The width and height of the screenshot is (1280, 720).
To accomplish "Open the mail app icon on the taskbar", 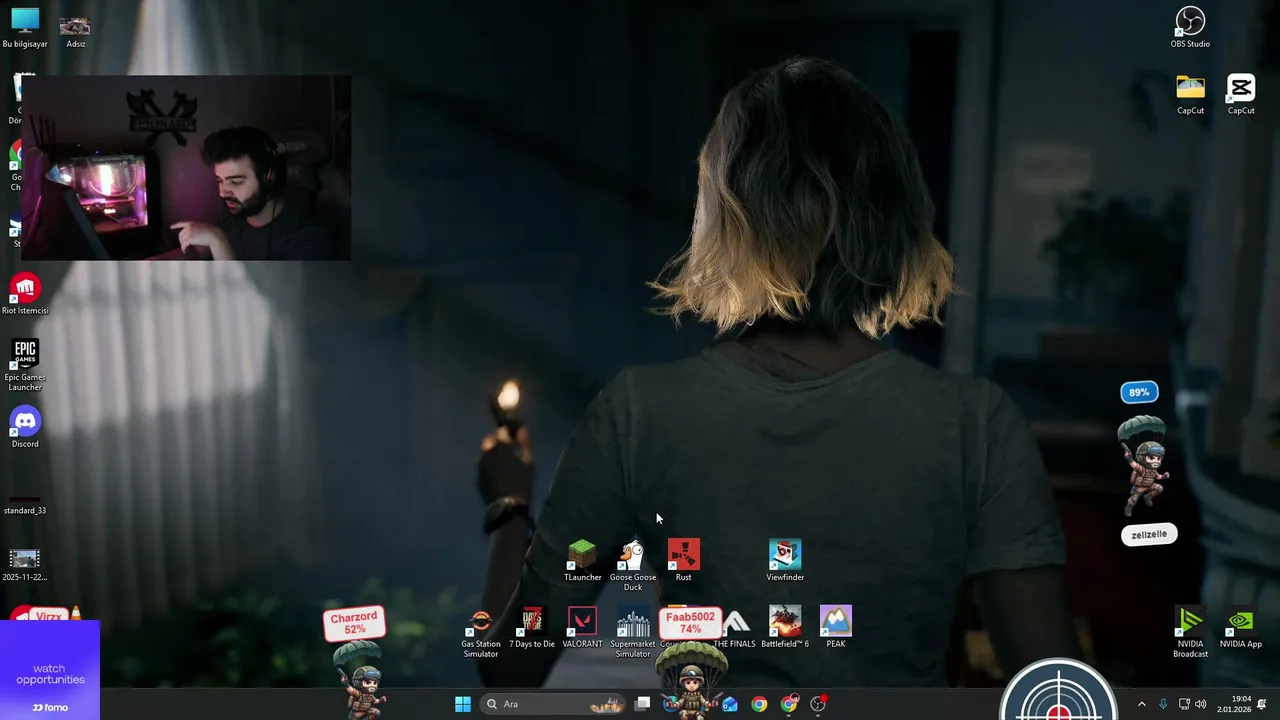I will point(730,704).
